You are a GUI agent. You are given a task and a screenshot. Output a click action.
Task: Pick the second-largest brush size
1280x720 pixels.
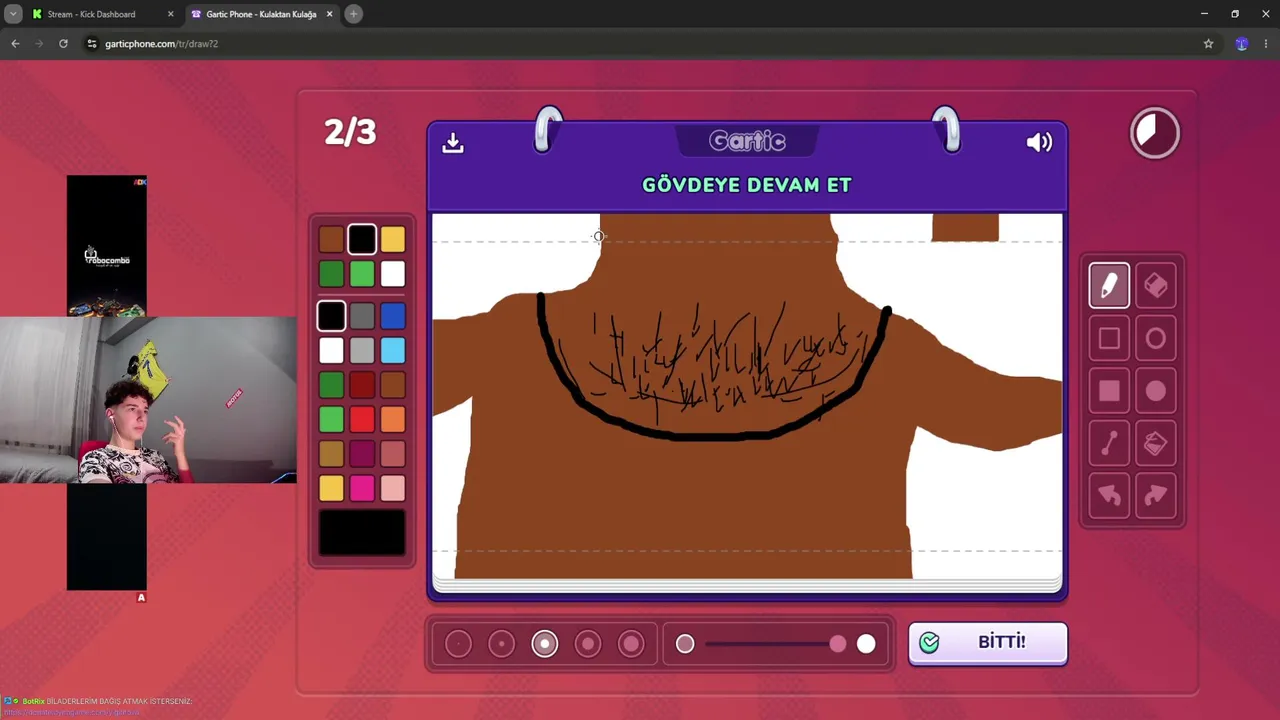(588, 644)
